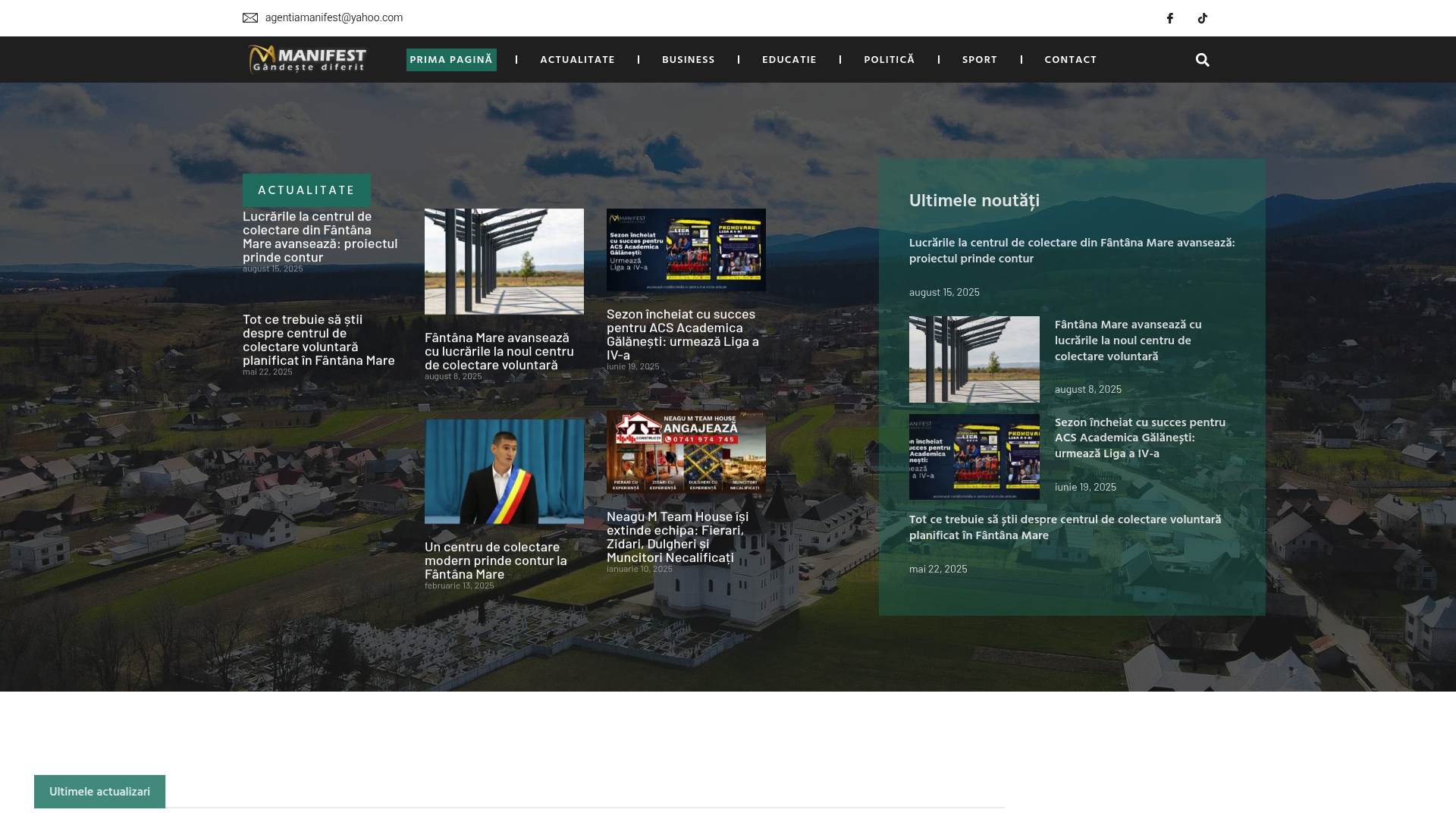This screenshot has height=819, width=1456.
Task: Read the Sezon încheiat cu succes article in sidebar
Action: 1139,438
